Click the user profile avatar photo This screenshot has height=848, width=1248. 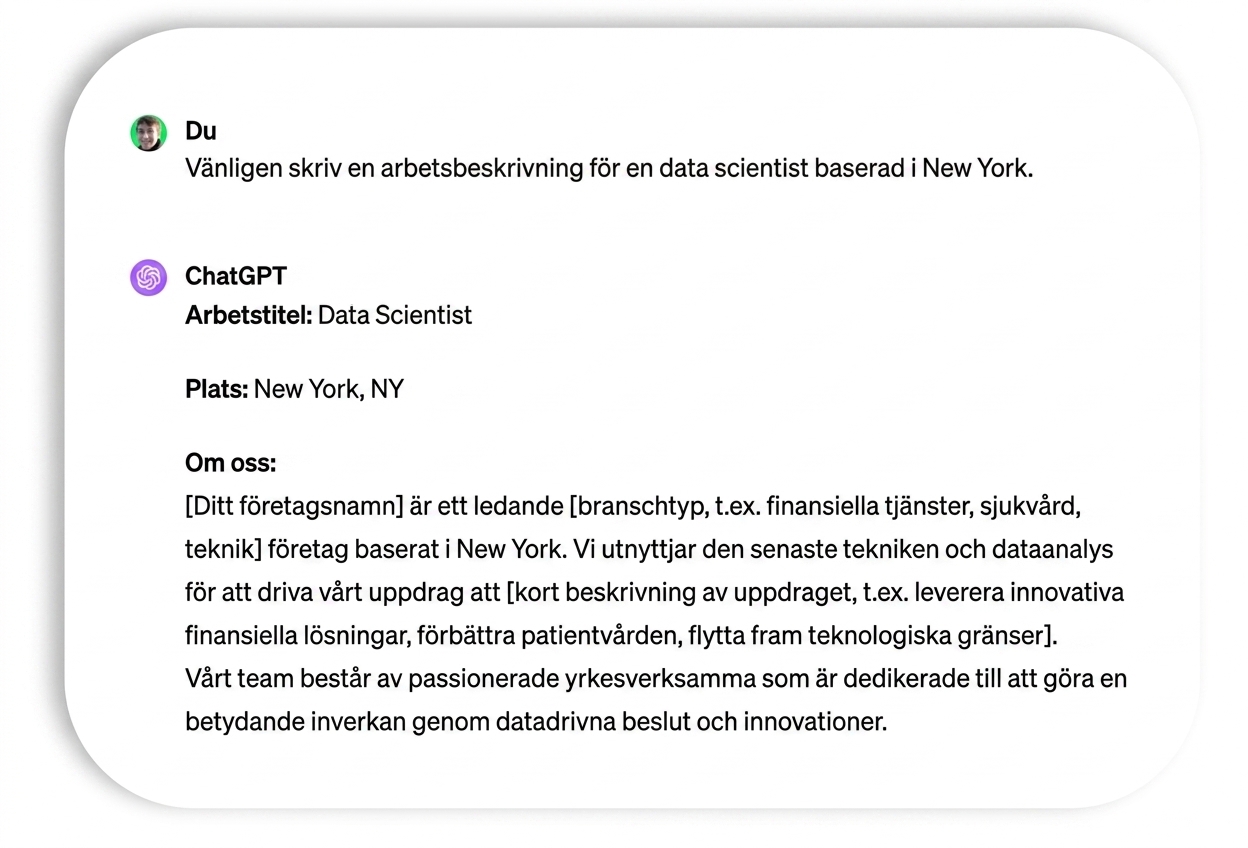click(x=148, y=132)
